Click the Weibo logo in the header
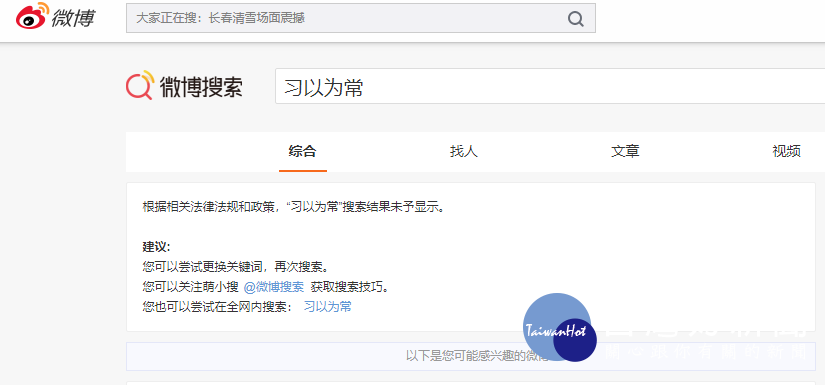This screenshot has width=825, height=385. point(55,17)
